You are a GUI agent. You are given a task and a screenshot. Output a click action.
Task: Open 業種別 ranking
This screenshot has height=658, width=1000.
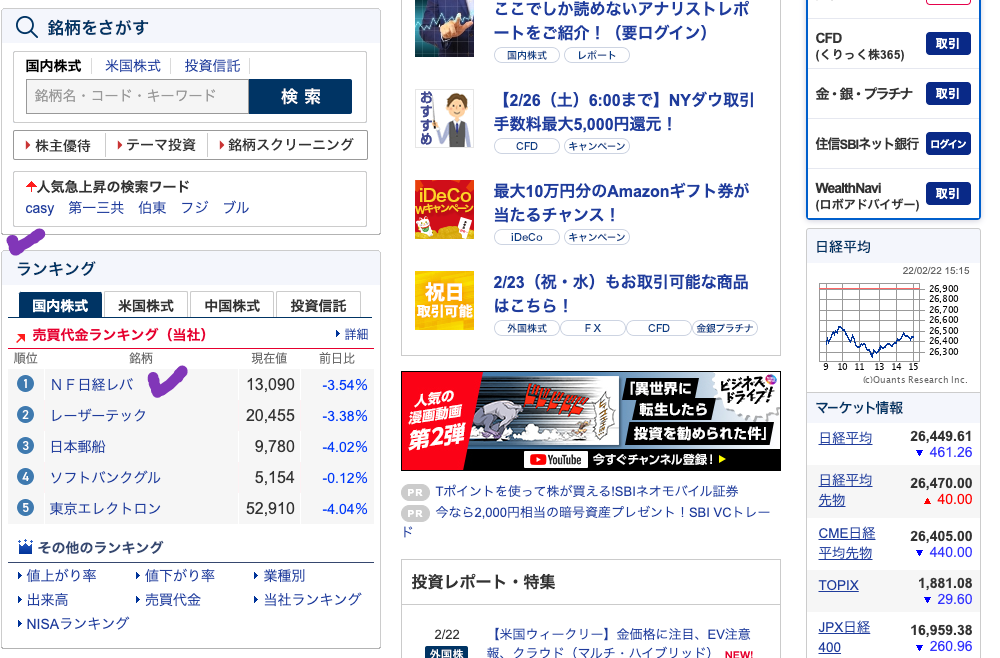[x=284, y=576]
